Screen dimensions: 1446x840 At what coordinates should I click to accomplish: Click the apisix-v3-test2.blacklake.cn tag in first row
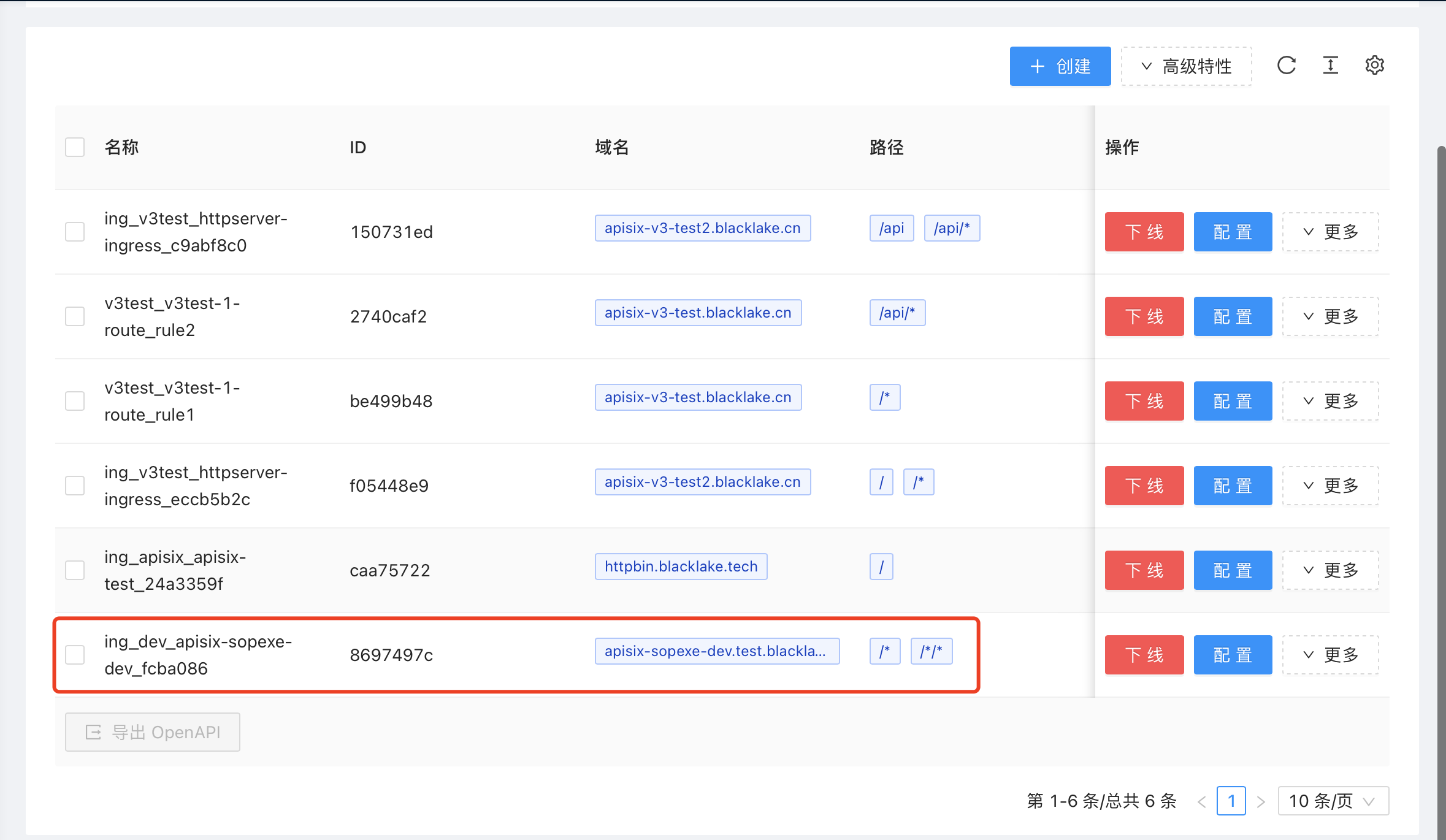click(x=702, y=228)
